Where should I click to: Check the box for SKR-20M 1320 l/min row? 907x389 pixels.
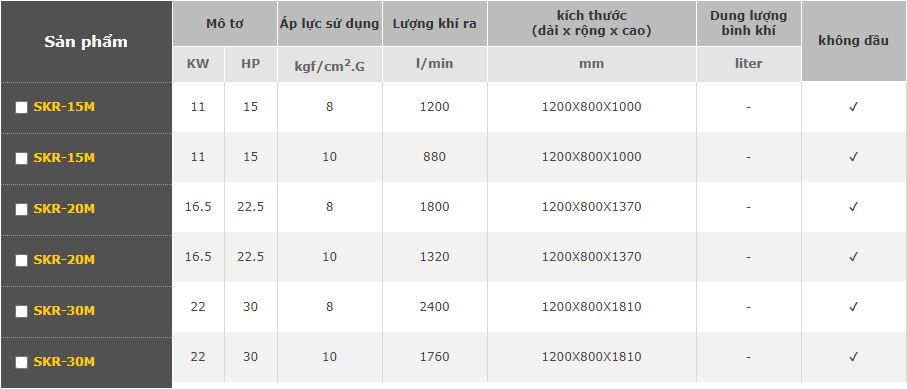(21, 260)
